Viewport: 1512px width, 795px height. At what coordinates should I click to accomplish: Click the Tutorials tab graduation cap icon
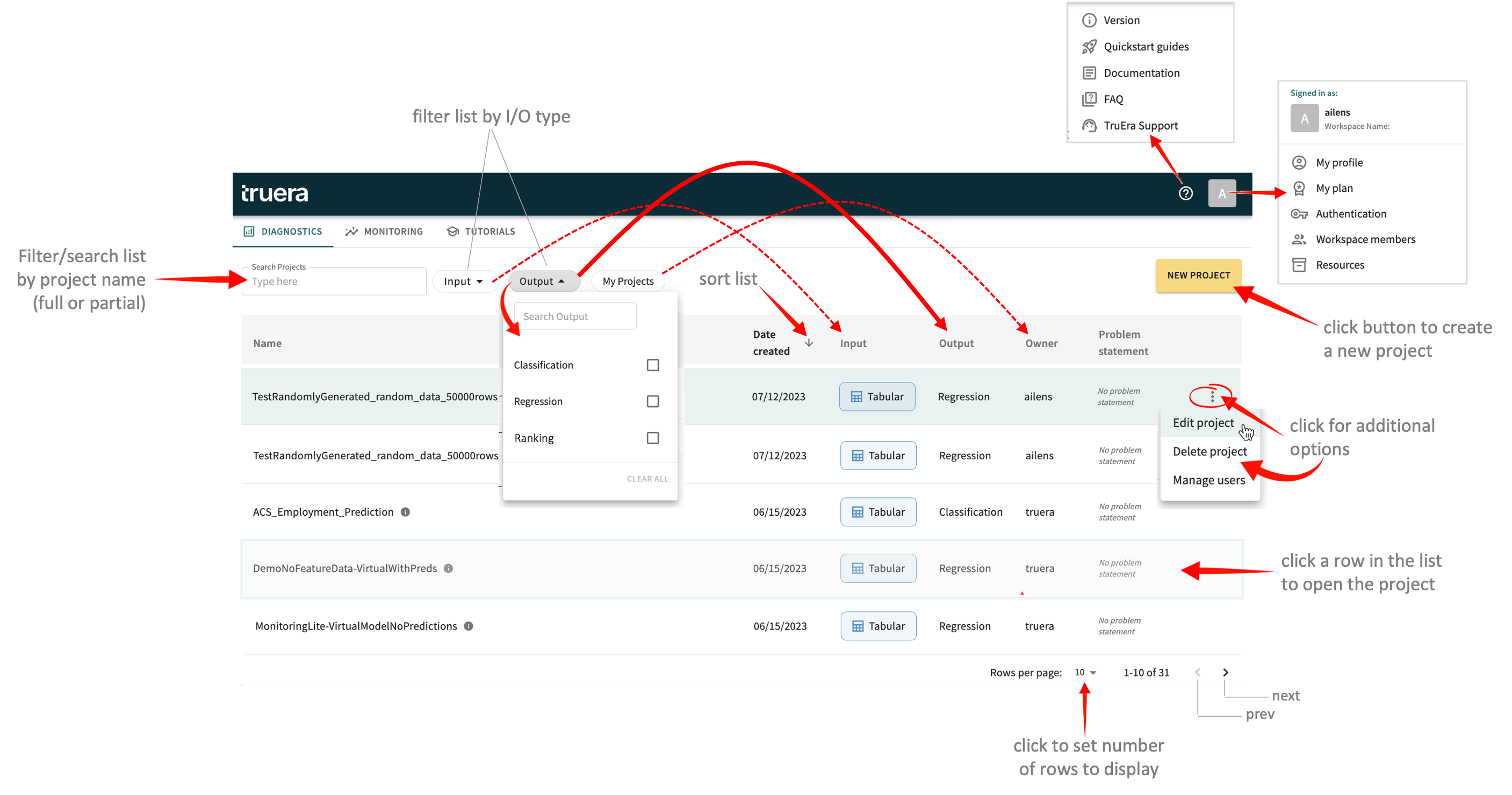[x=452, y=232]
